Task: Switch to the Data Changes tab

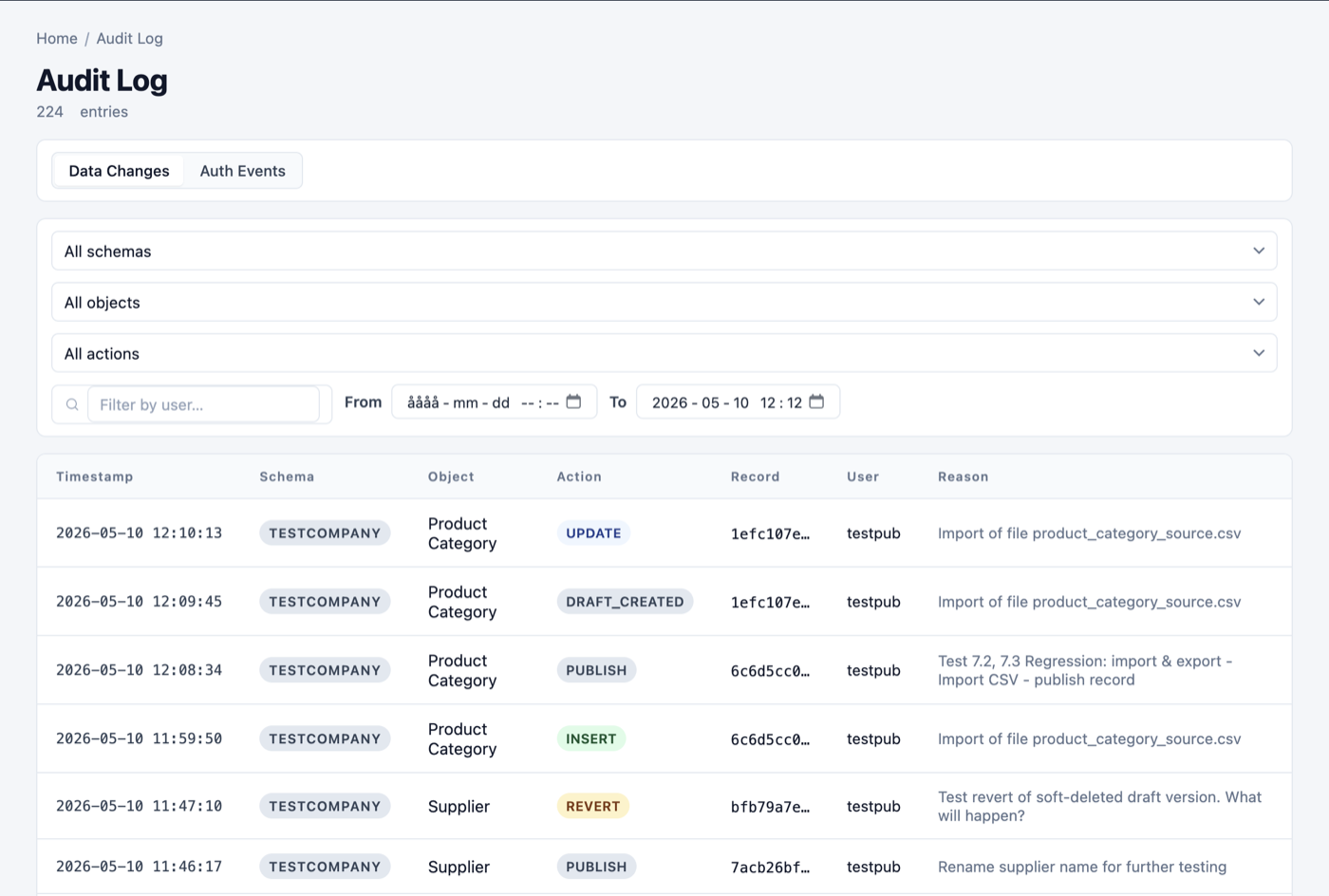Action: tap(119, 171)
